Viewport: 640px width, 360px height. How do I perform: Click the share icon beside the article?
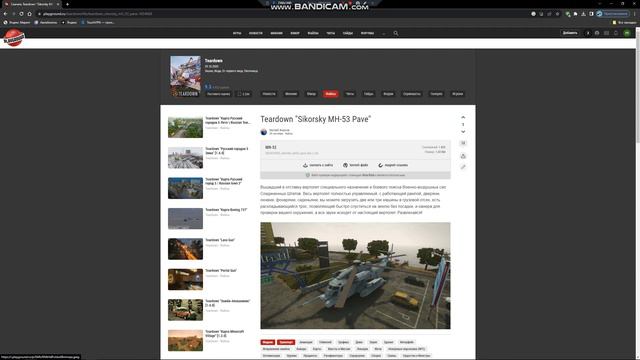[x=463, y=156]
